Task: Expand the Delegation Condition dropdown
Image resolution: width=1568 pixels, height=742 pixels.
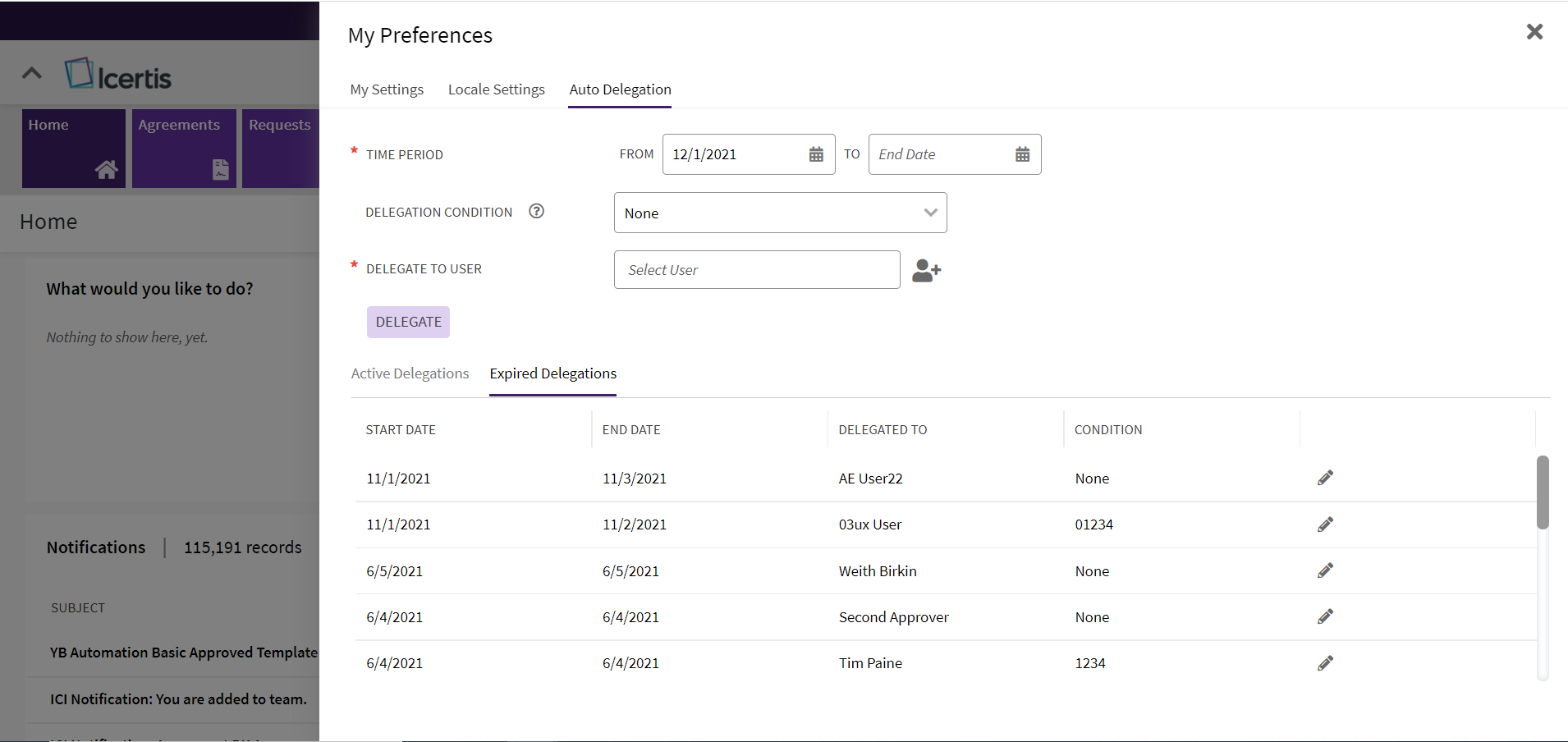Action: click(780, 213)
